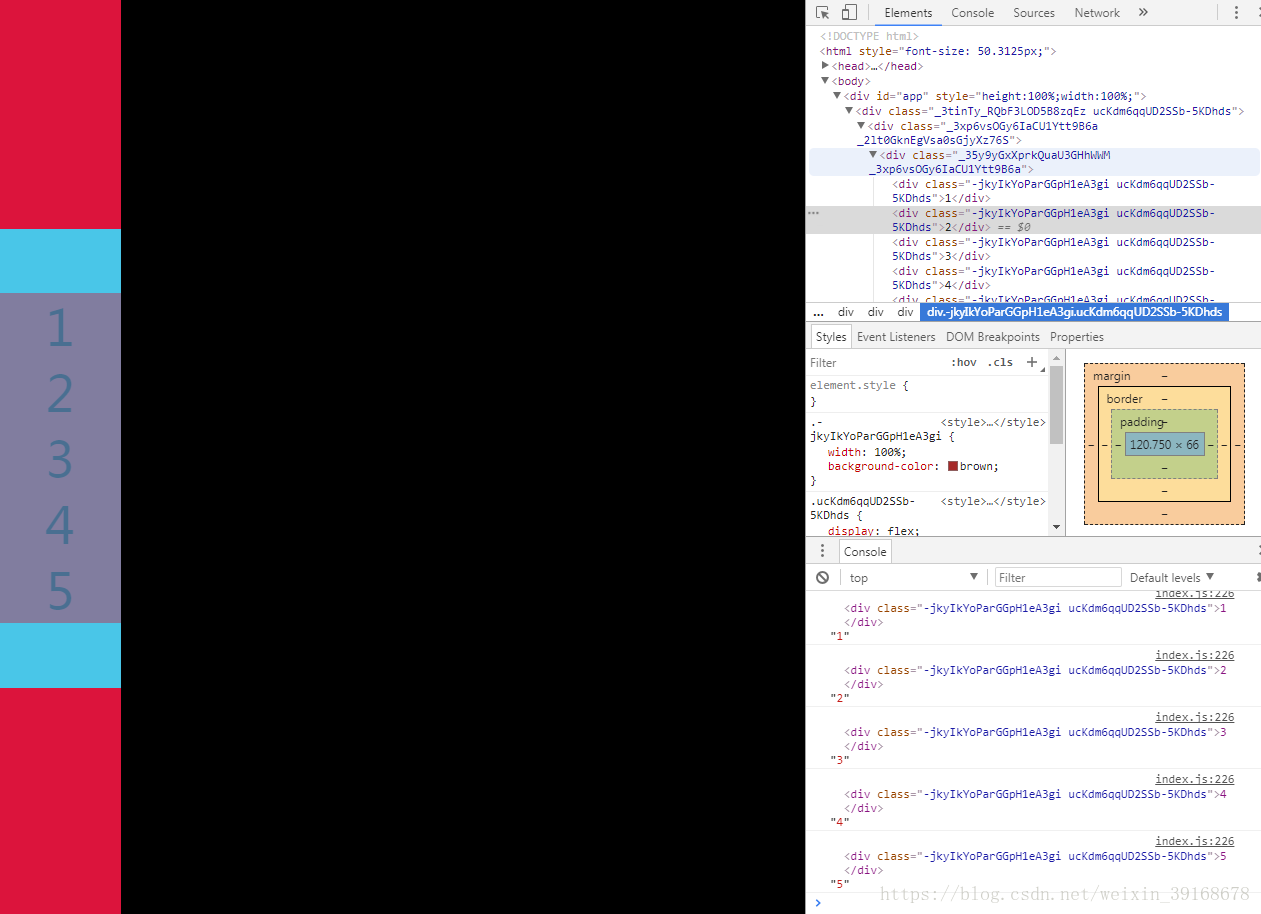The width and height of the screenshot is (1261, 914).
Task: Activate the inspect element picker icon
Action: [x=823, y=13]
